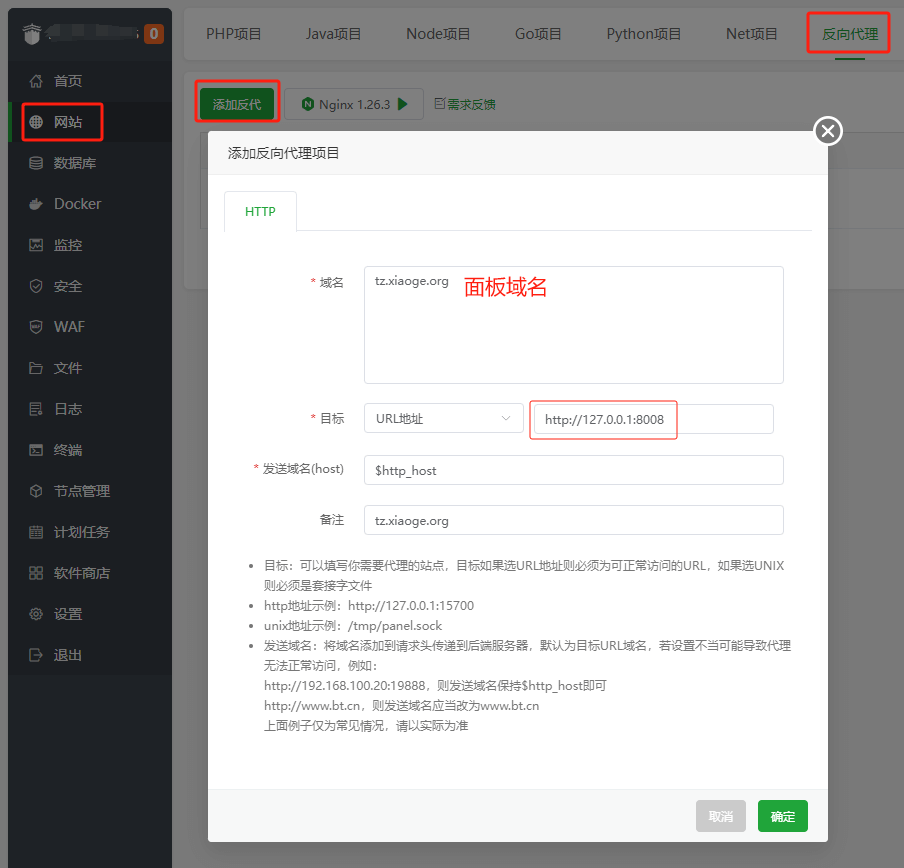The width and height of the screenshot is (904, 868).
Task: Click the 监控 monitor icon
Action: tap(36, 245)
